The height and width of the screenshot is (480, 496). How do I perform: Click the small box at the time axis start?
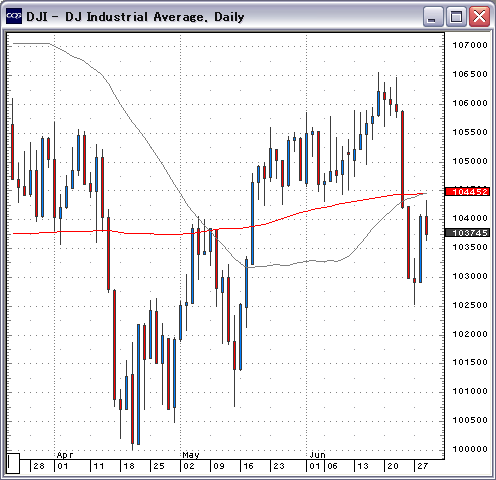click(13, 463)
